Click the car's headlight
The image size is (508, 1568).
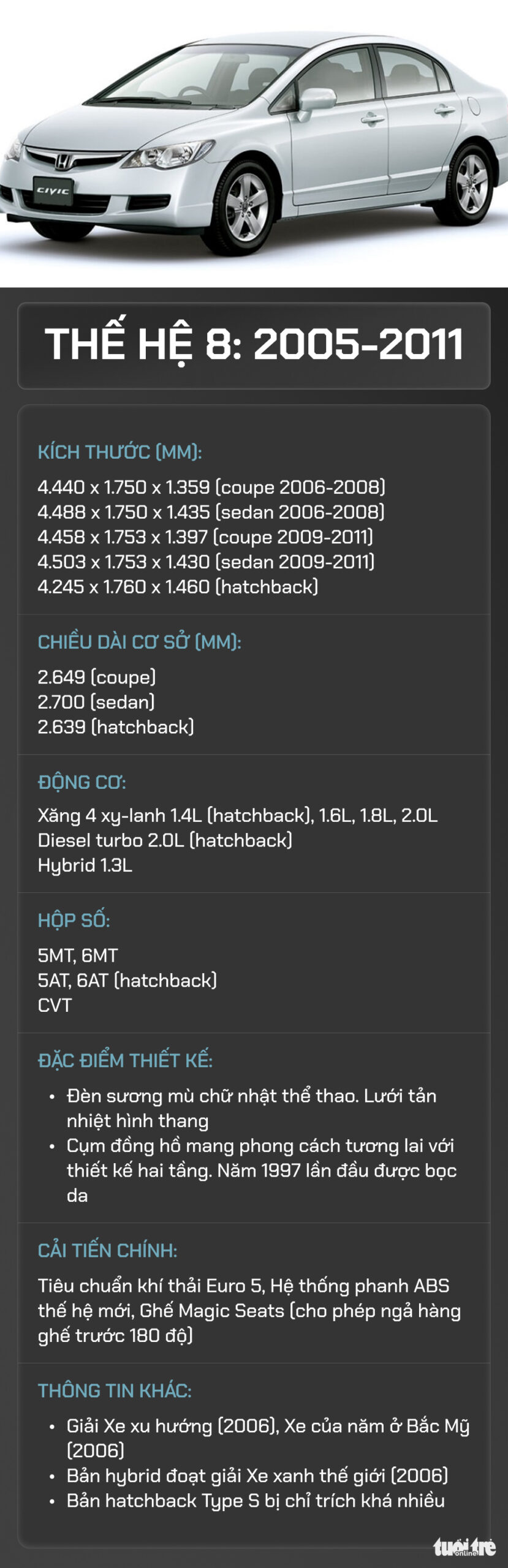coord(166,153)
